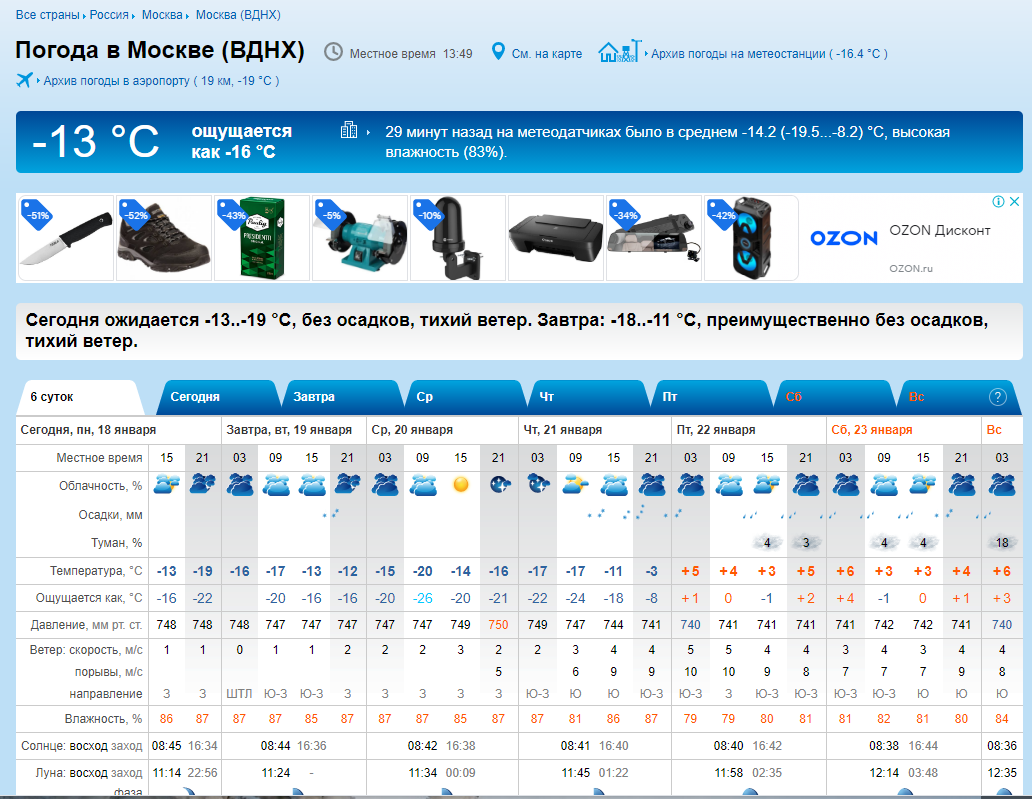Screen dimensions: 1032x799
Task: Click the Пт, 22 января header
Action: (x=716, y=430)
